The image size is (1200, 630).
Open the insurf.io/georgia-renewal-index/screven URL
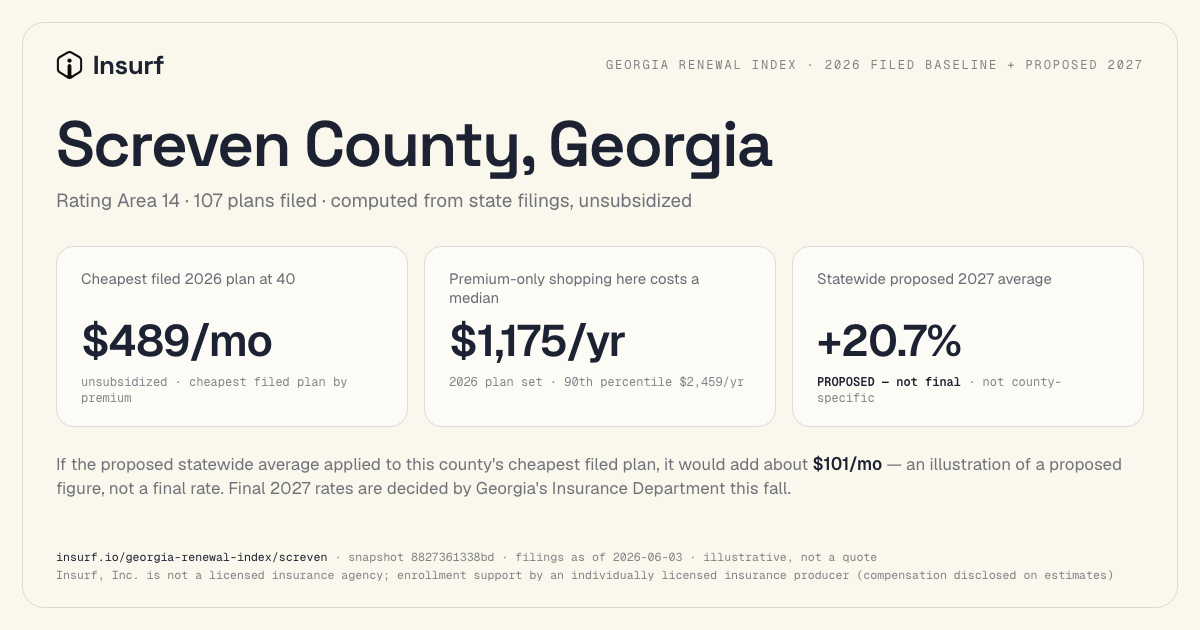coord(191,557)
